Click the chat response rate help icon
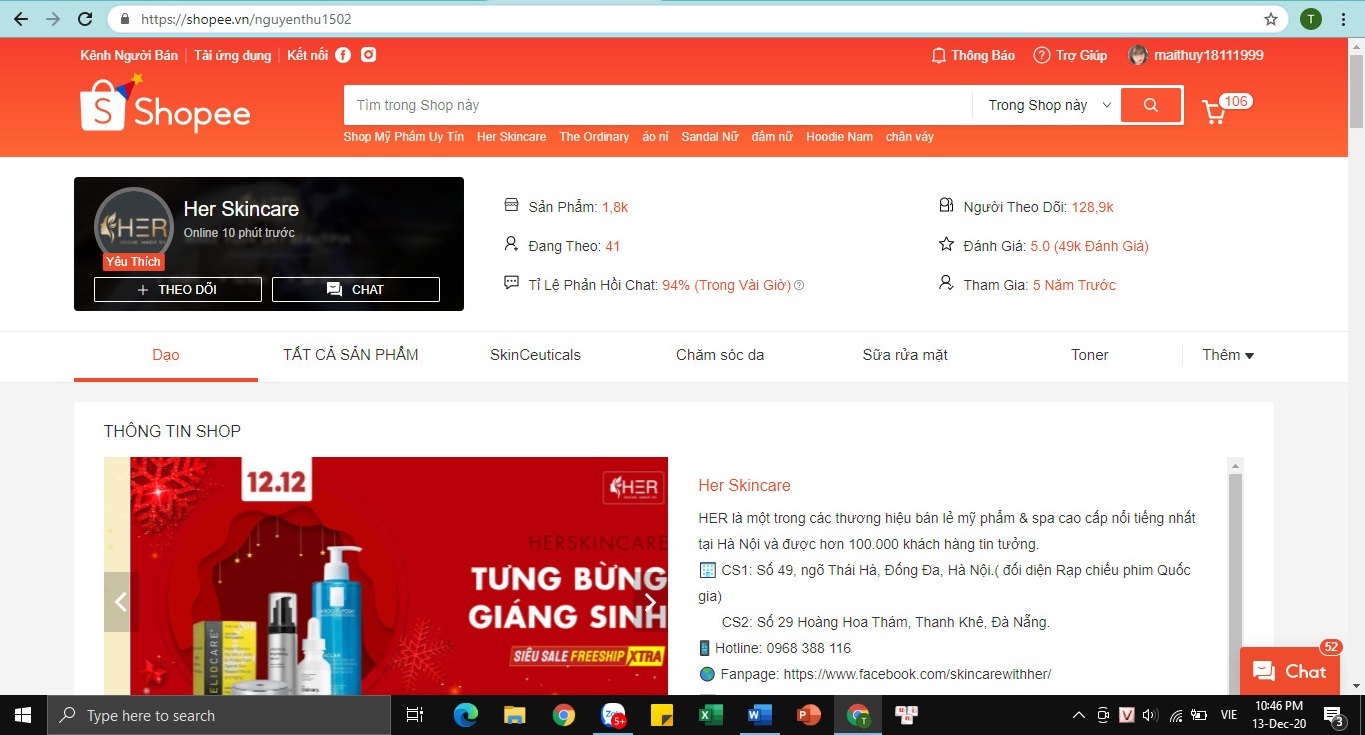Screen dimensions: 1365x735 799,285
